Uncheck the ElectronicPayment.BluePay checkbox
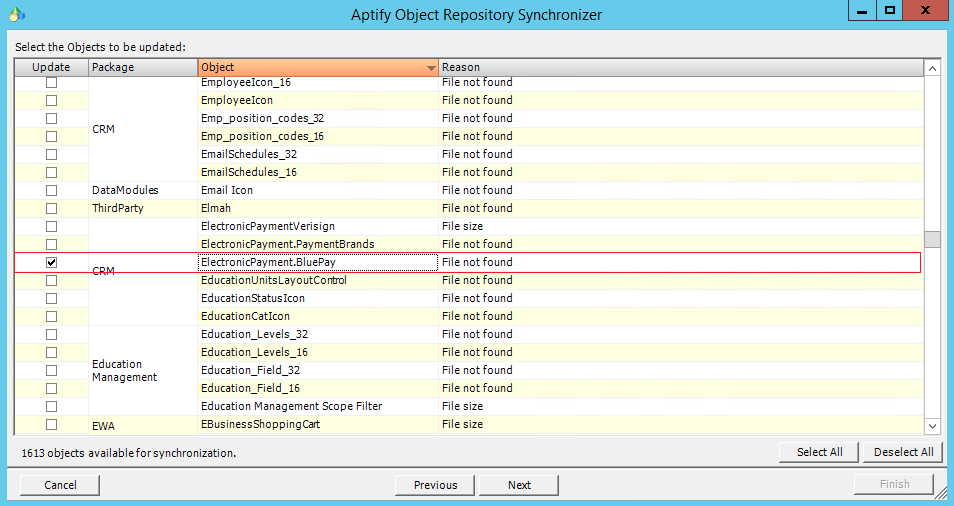The height and width of the screenshot is (506, 954). coord(52,263)
